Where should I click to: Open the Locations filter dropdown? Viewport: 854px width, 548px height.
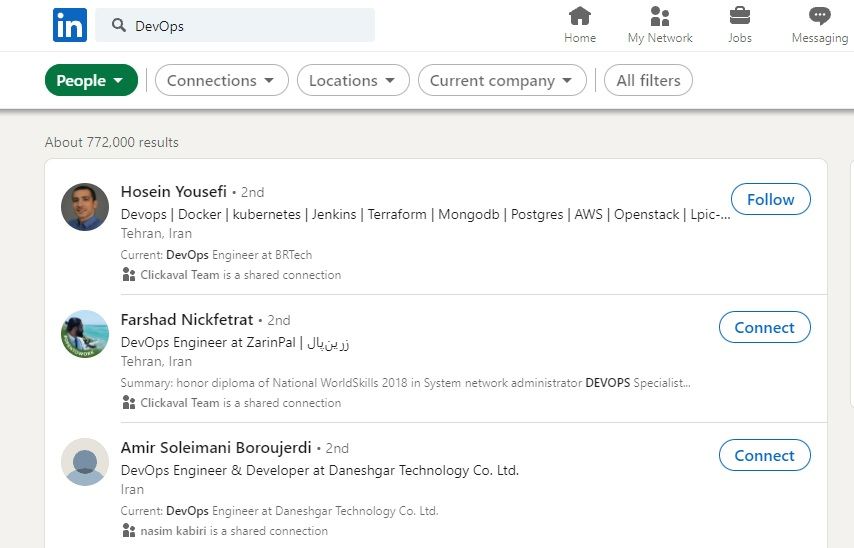point(353,80)
